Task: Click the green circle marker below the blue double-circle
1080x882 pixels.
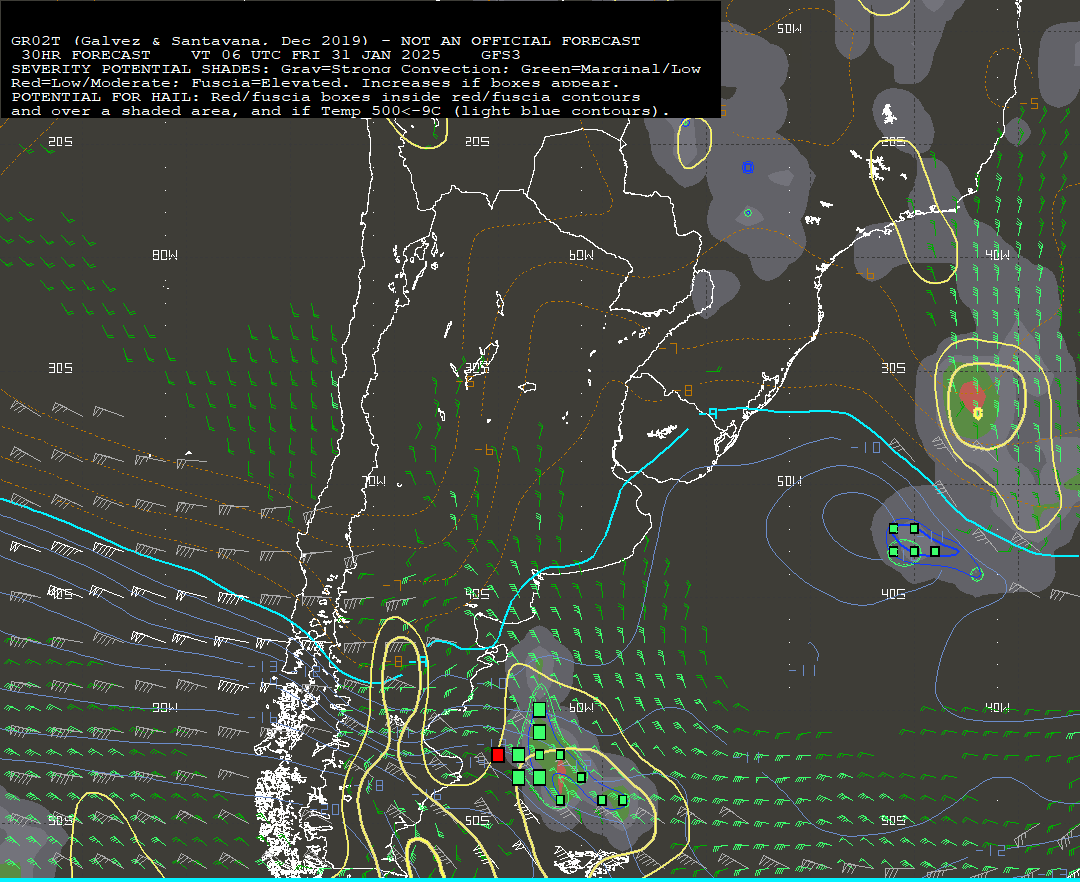Action: point(748,213)
